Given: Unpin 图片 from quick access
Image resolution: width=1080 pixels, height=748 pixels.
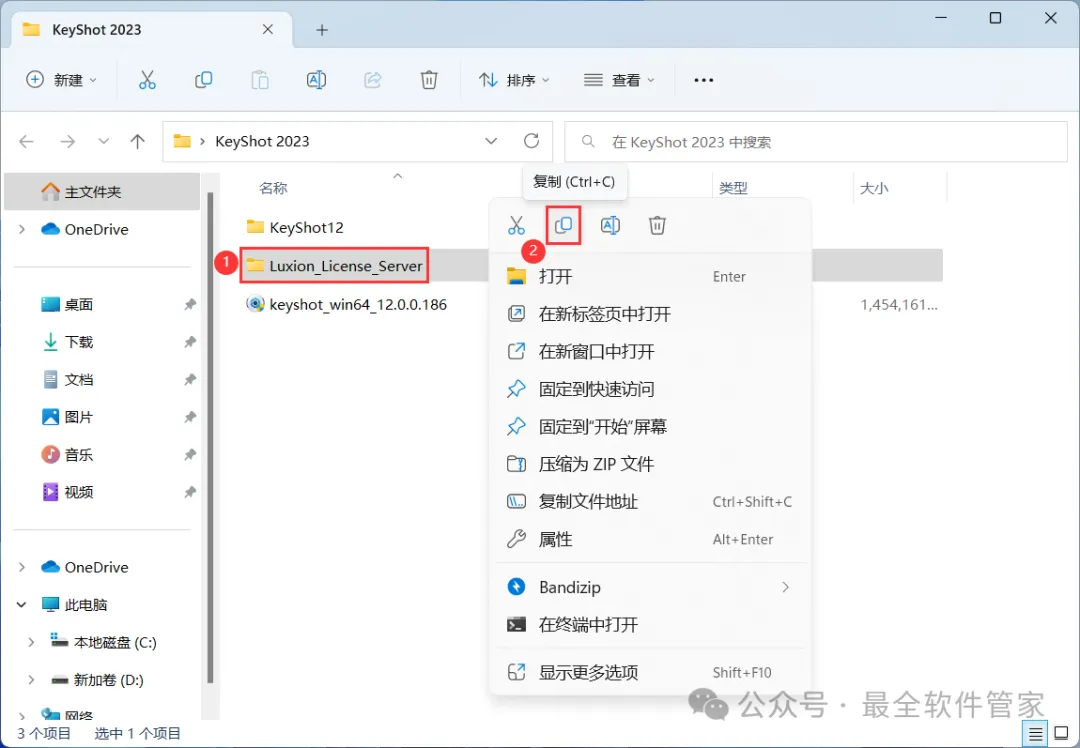Looking at the screenshot, I should 190,417.
